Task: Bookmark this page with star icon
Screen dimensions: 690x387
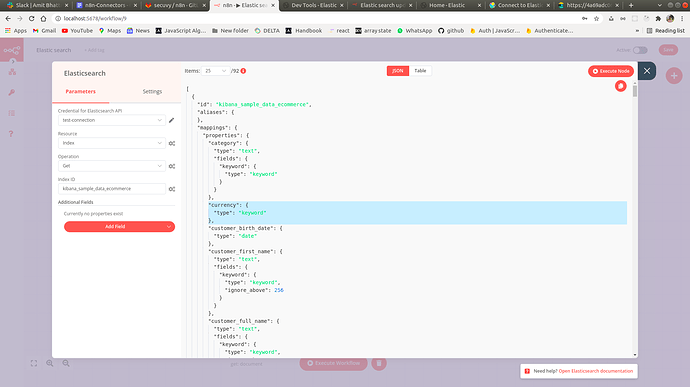Action: pos(596,18)
